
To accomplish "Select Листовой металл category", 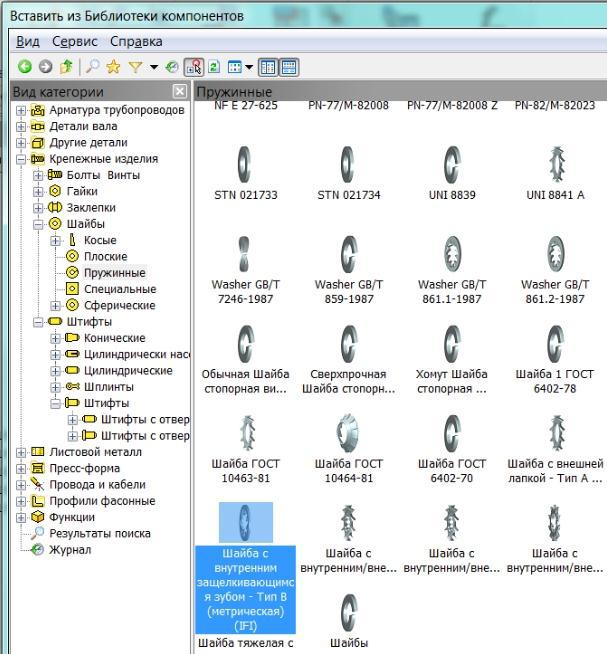I will click(96, 452).
